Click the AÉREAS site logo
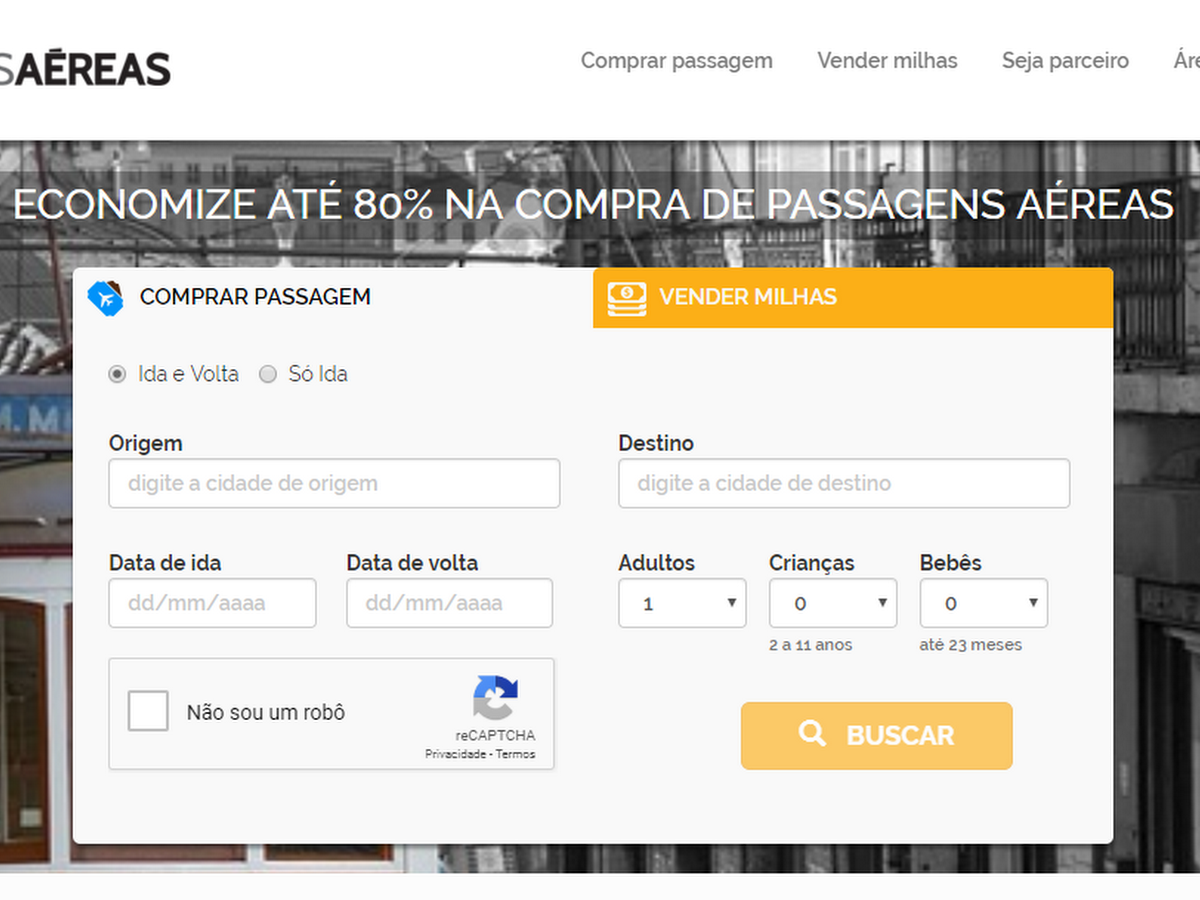The width and height of the screenshot is (1200, 900). tap(85, 69)
